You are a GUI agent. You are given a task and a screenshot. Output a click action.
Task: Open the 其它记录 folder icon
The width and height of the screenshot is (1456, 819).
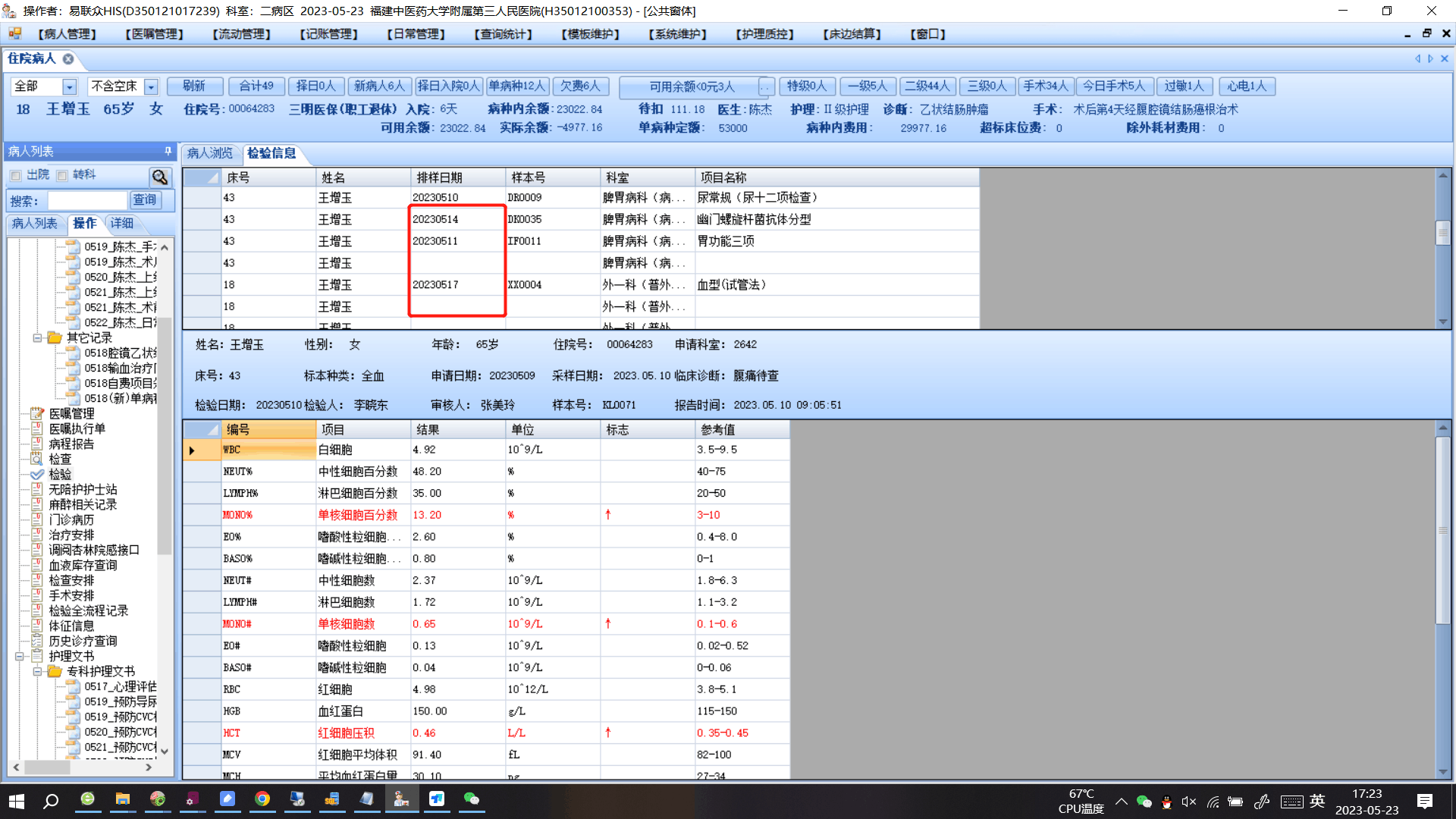(55, 337)
